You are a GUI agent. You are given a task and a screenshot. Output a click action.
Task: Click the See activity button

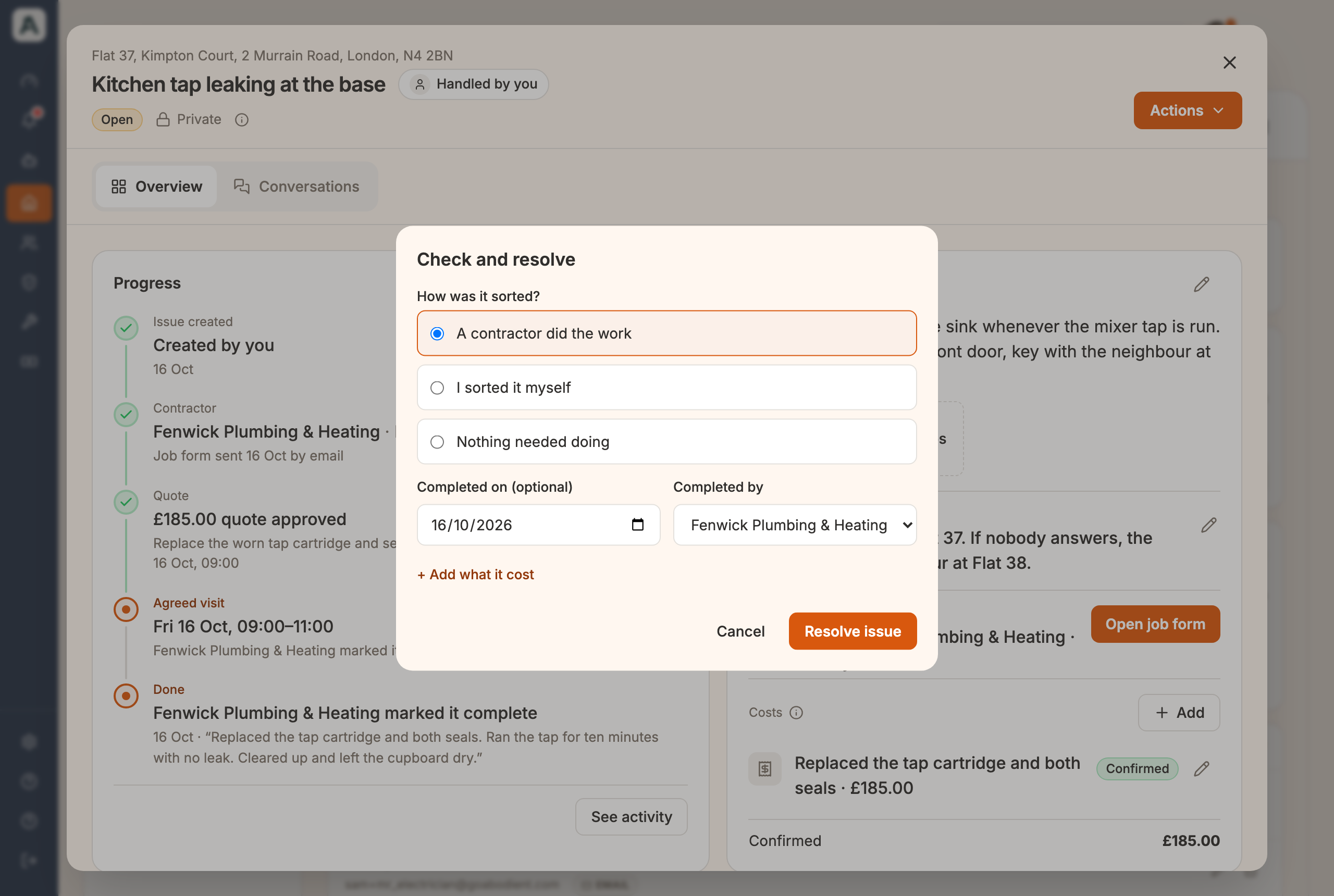(631, 817)
